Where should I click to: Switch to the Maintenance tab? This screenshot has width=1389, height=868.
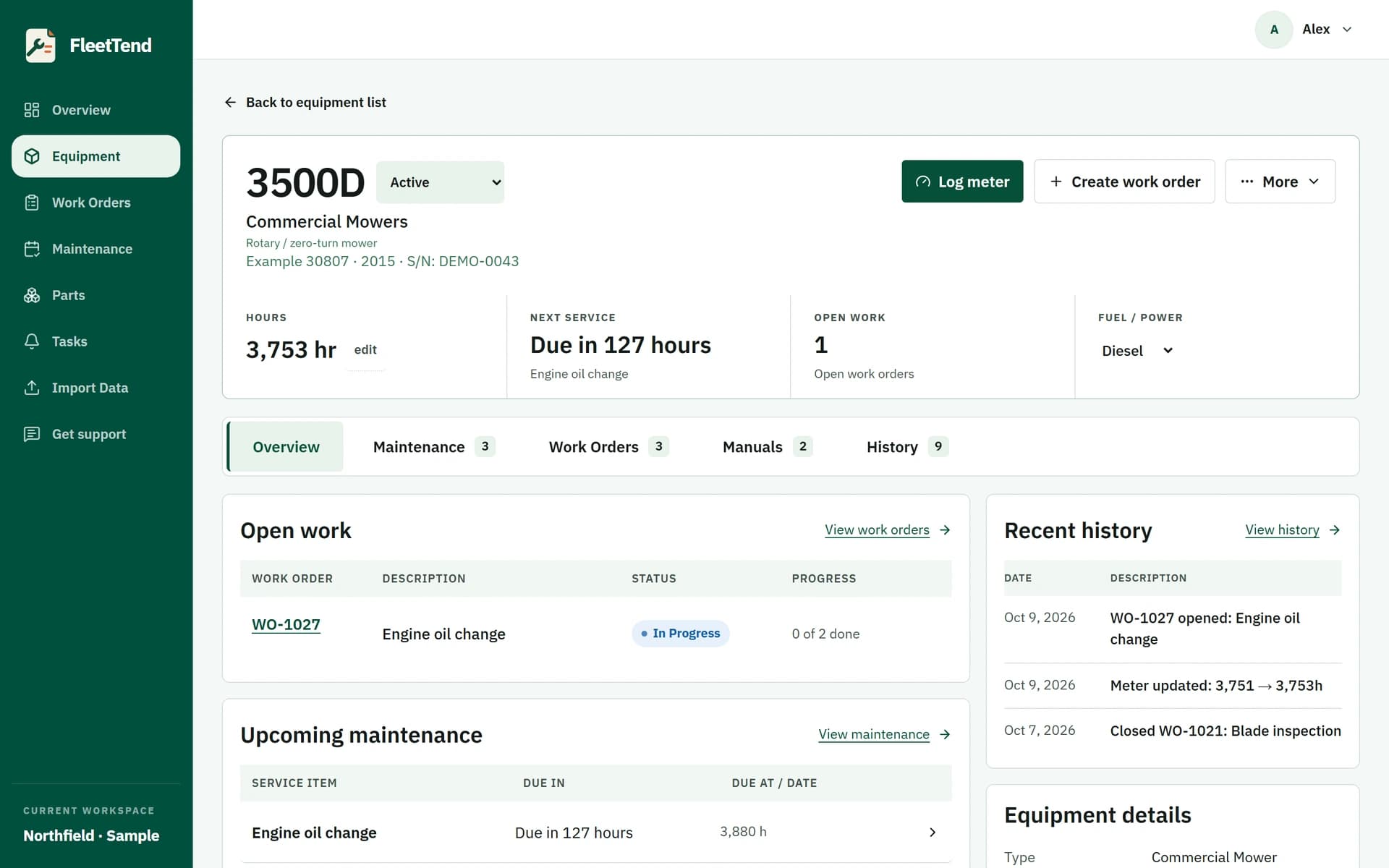click(x=433, y=447)
